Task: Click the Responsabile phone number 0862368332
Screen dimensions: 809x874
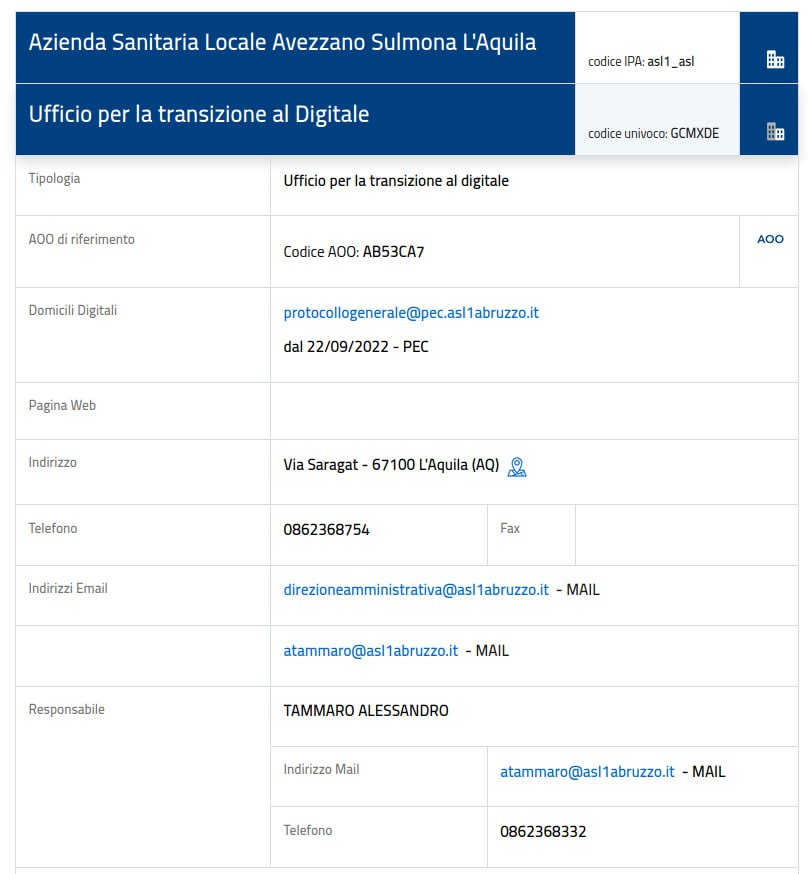Action: (543, 832)
